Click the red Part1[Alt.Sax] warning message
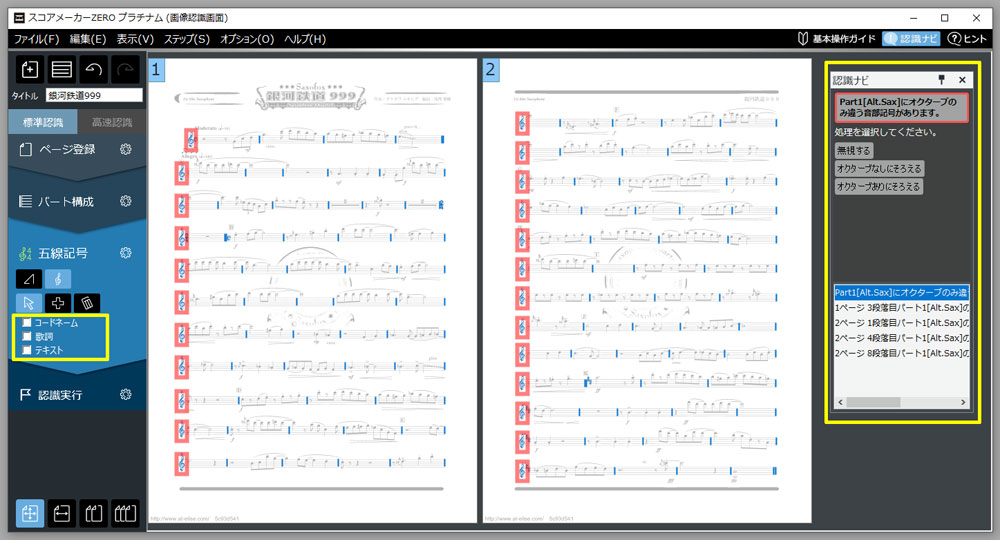 902,107
